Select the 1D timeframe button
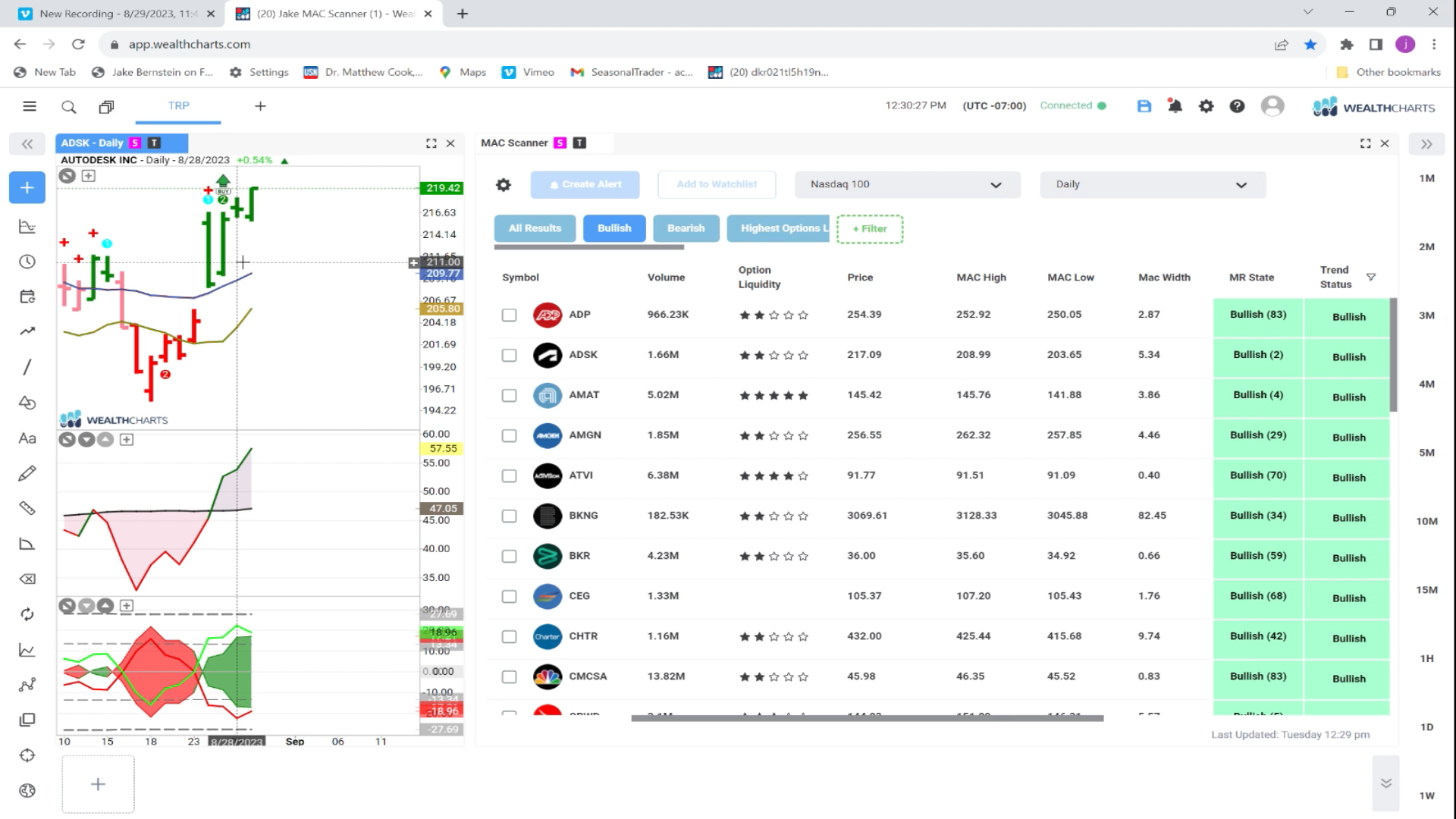The image size is (1456, 819). (x=1426, y=727)
